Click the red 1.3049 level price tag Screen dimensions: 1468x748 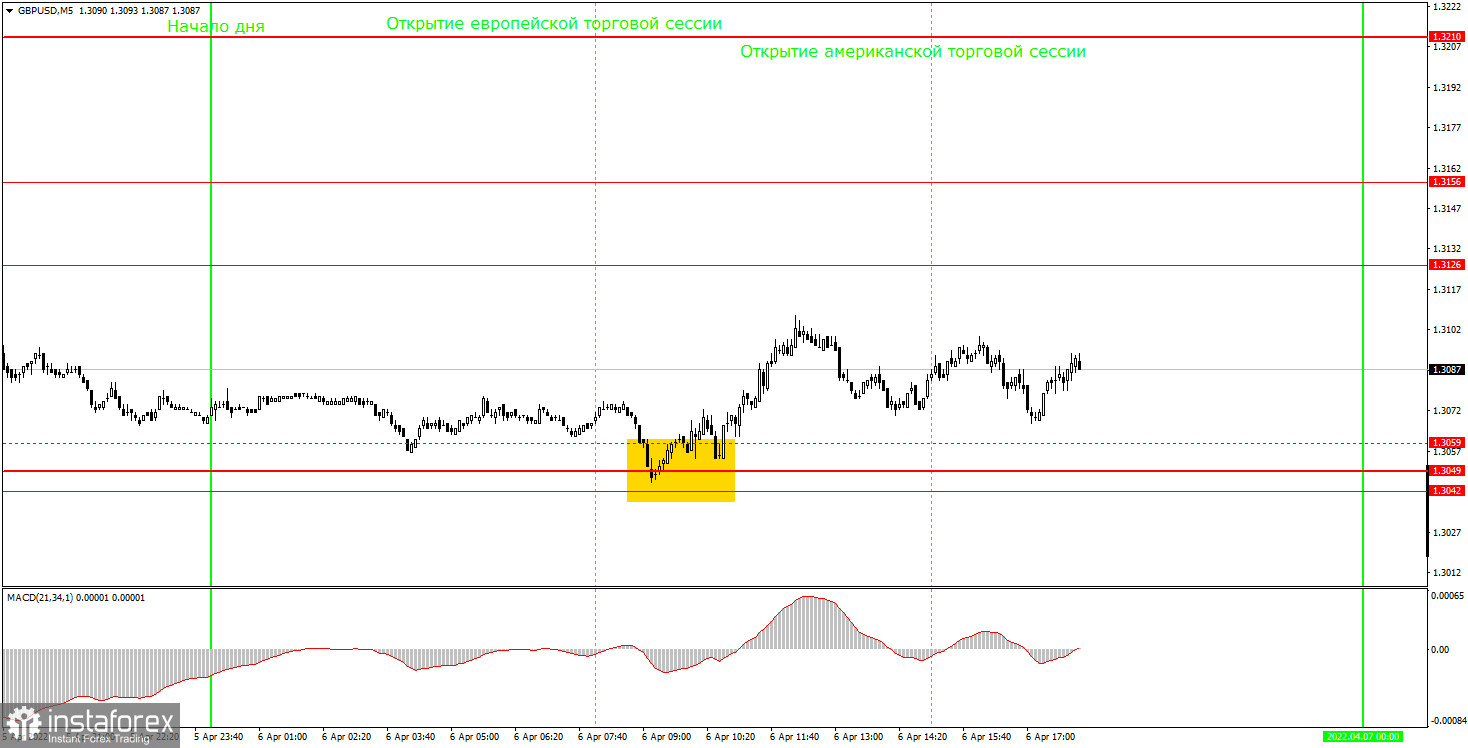click(x=1447, y=470)
